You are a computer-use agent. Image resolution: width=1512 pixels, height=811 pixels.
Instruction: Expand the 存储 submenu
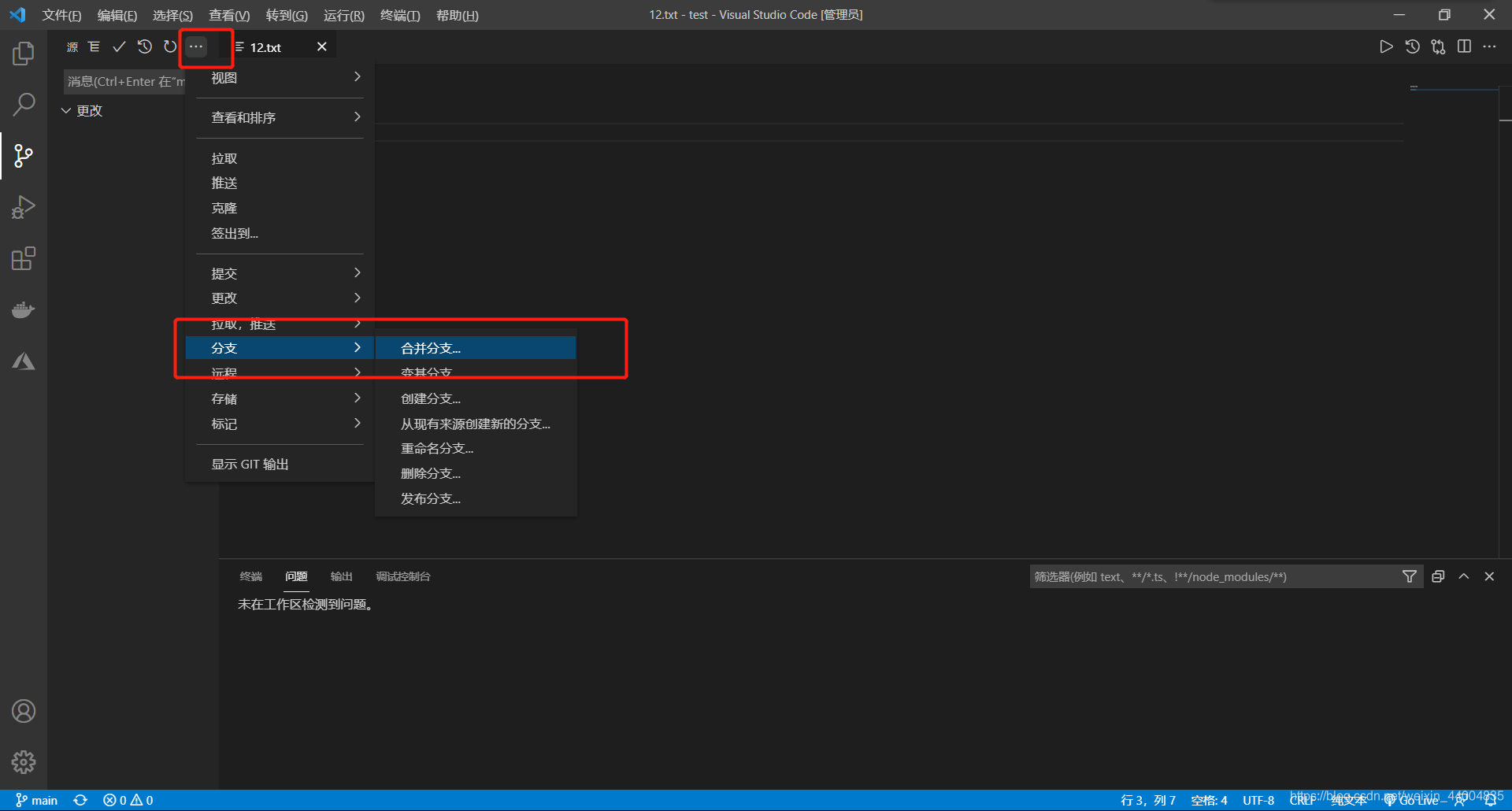(280, 398)
